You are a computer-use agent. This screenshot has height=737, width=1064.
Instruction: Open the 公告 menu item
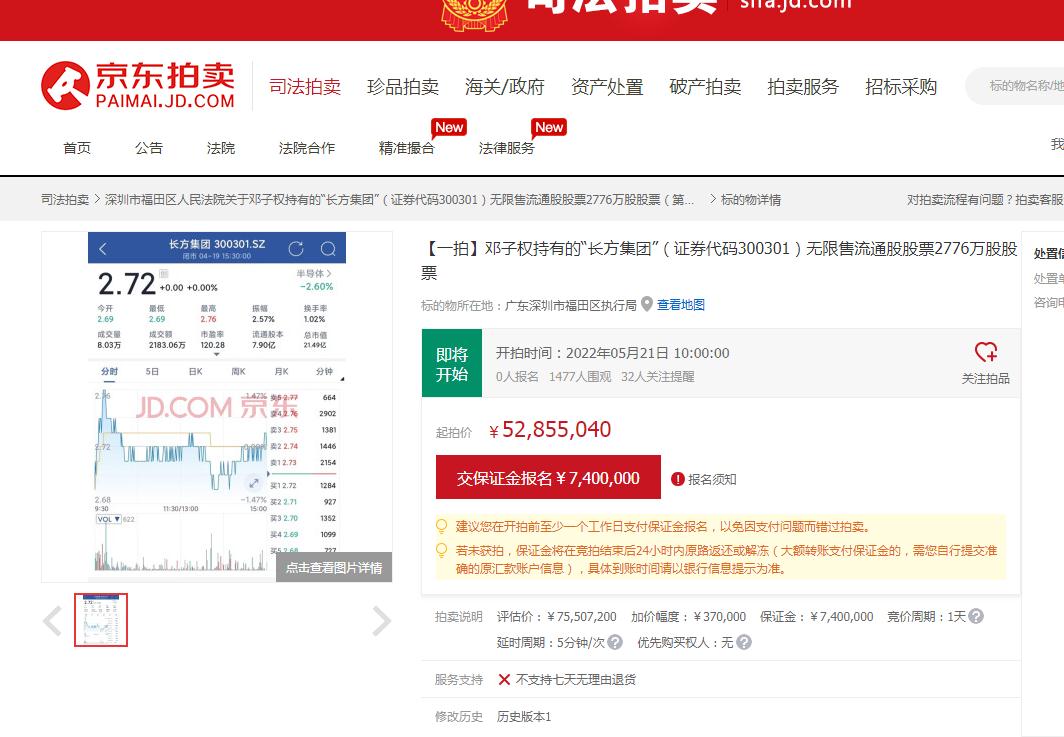148,147
